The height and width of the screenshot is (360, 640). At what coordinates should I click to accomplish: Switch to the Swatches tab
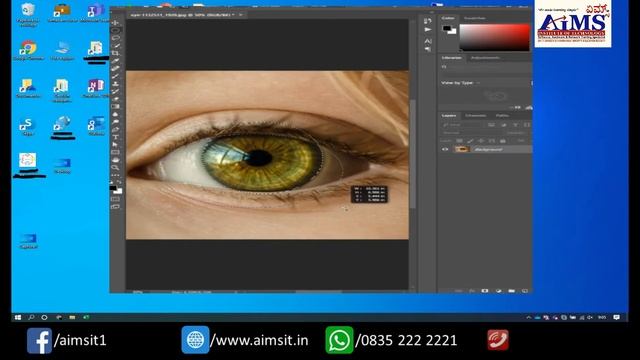click(475, 18)
